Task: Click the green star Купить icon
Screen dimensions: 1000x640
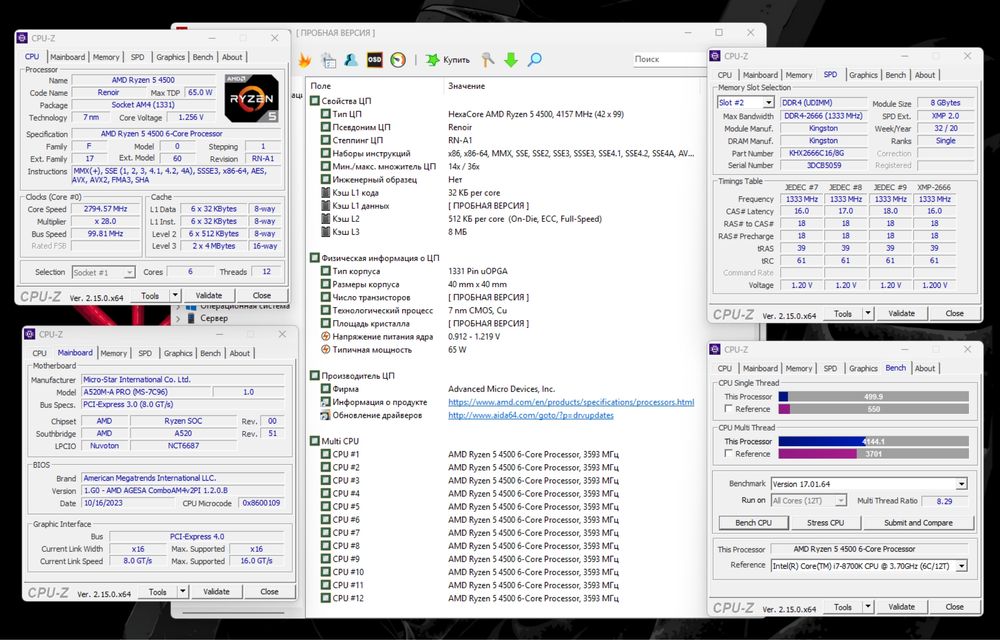Action: point(432,60)
